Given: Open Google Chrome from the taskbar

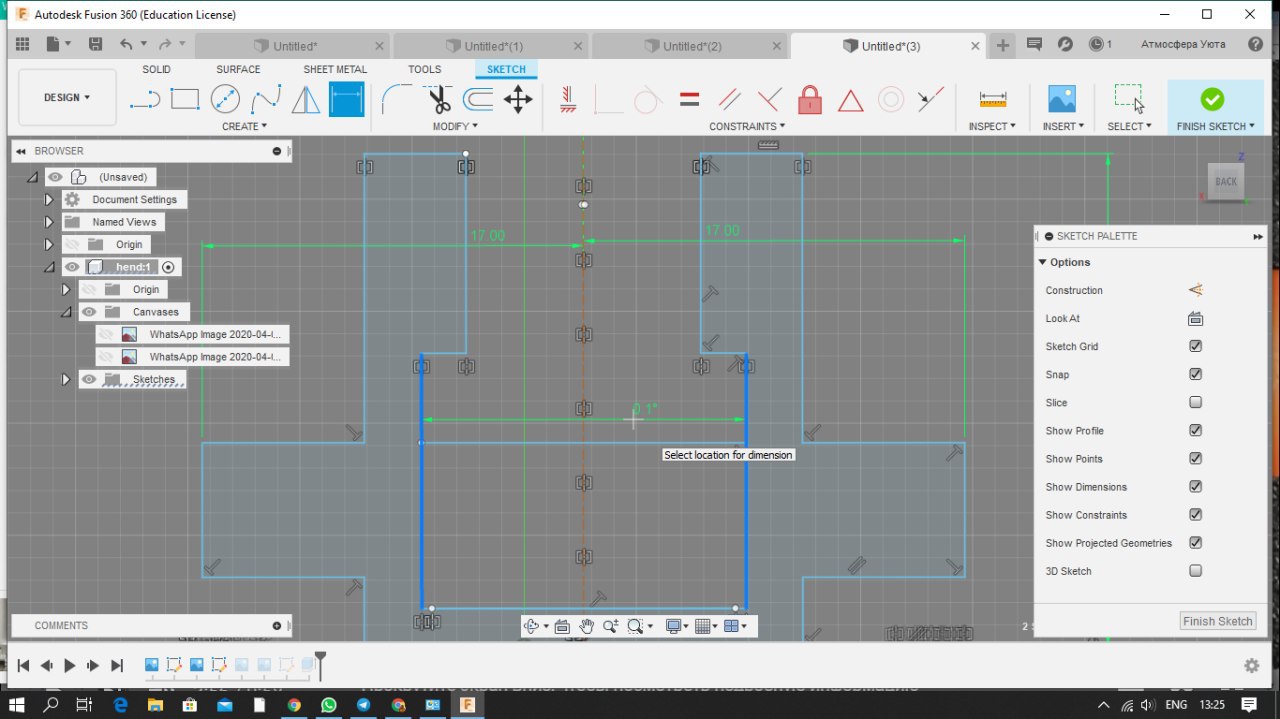Looking at the screenshot, I should pos(294,705).
